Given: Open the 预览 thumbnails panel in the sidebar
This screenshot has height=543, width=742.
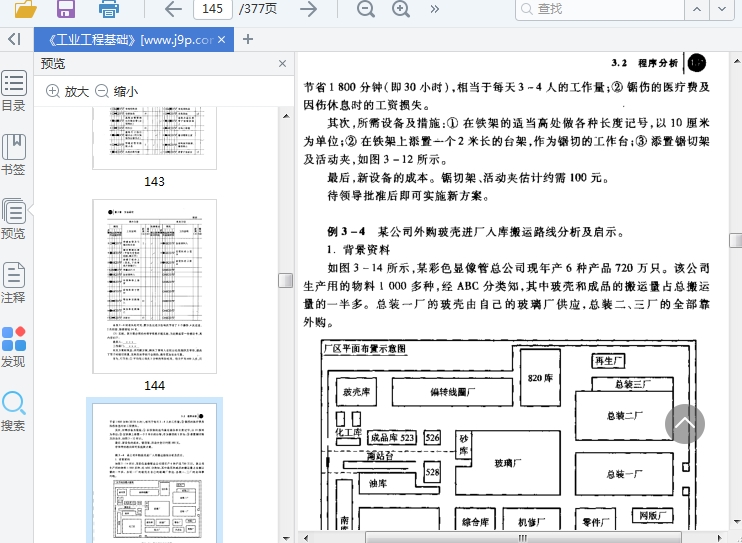Looking at the screenshot, I should 14,219.
